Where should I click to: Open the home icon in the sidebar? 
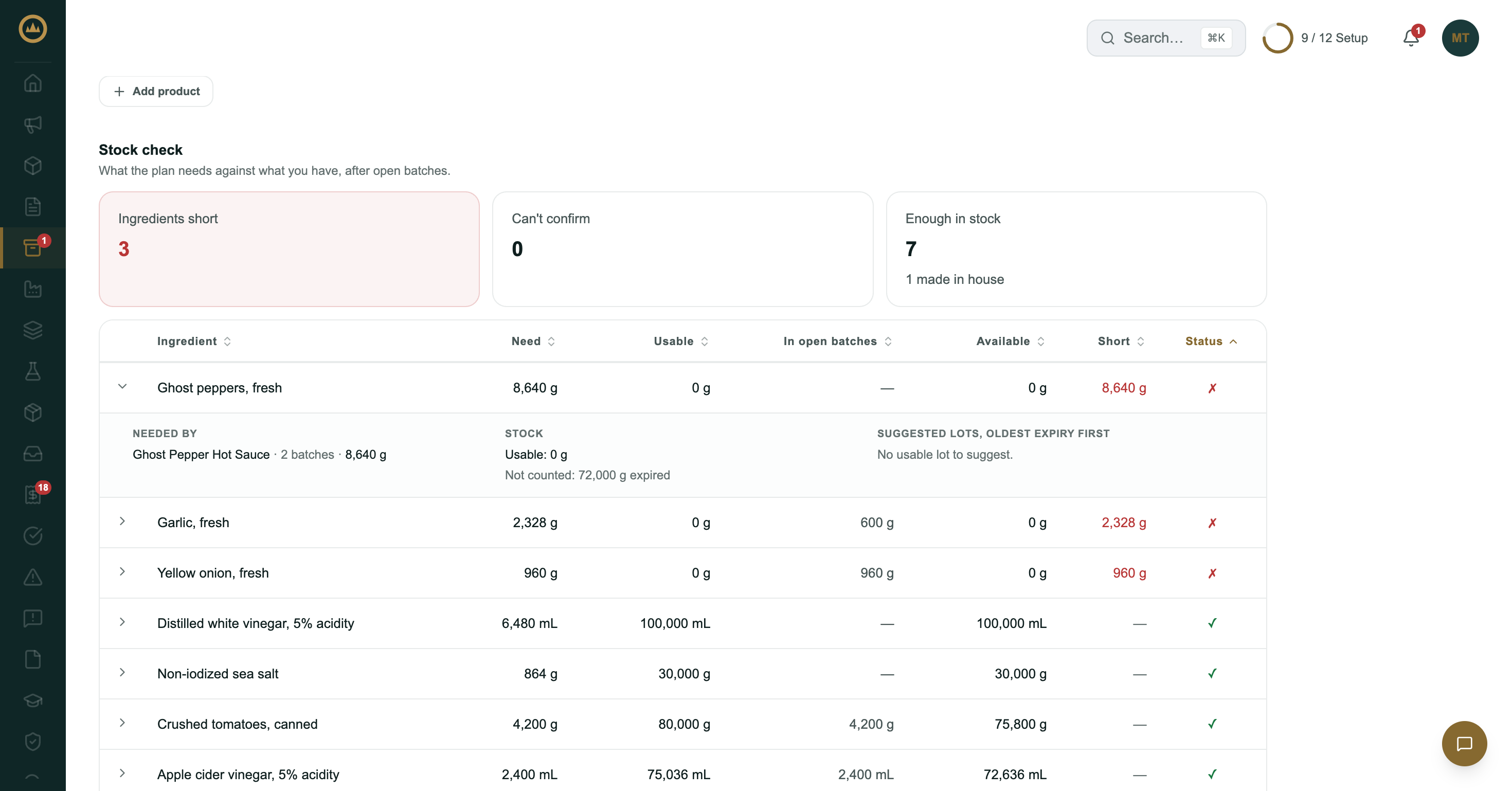point(33,83)
